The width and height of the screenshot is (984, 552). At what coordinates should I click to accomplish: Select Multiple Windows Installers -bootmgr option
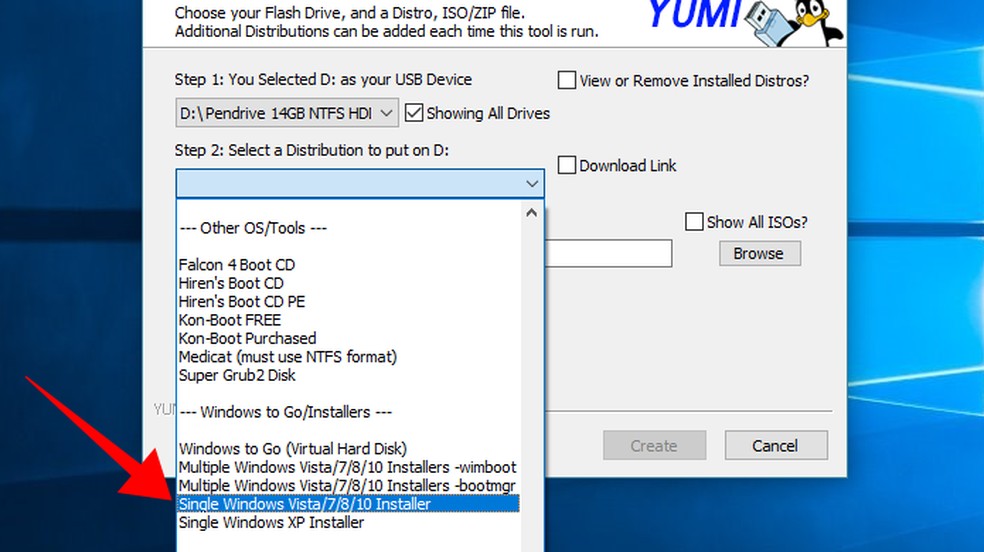pos(347,486)
